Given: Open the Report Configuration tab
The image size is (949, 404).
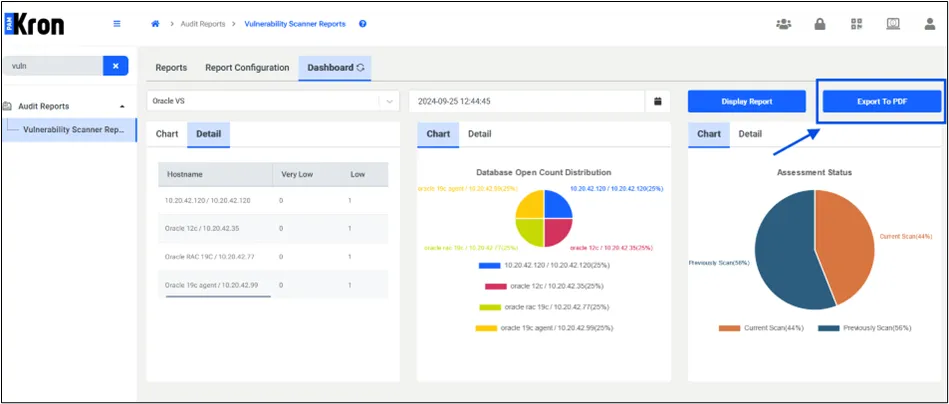Looking at the screenshot, I should pos(247,68).
